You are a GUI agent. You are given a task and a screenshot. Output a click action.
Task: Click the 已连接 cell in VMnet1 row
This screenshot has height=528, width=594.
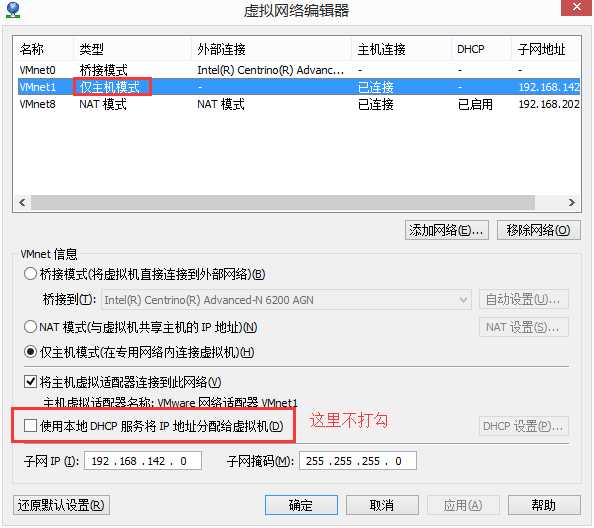(376, 87)
